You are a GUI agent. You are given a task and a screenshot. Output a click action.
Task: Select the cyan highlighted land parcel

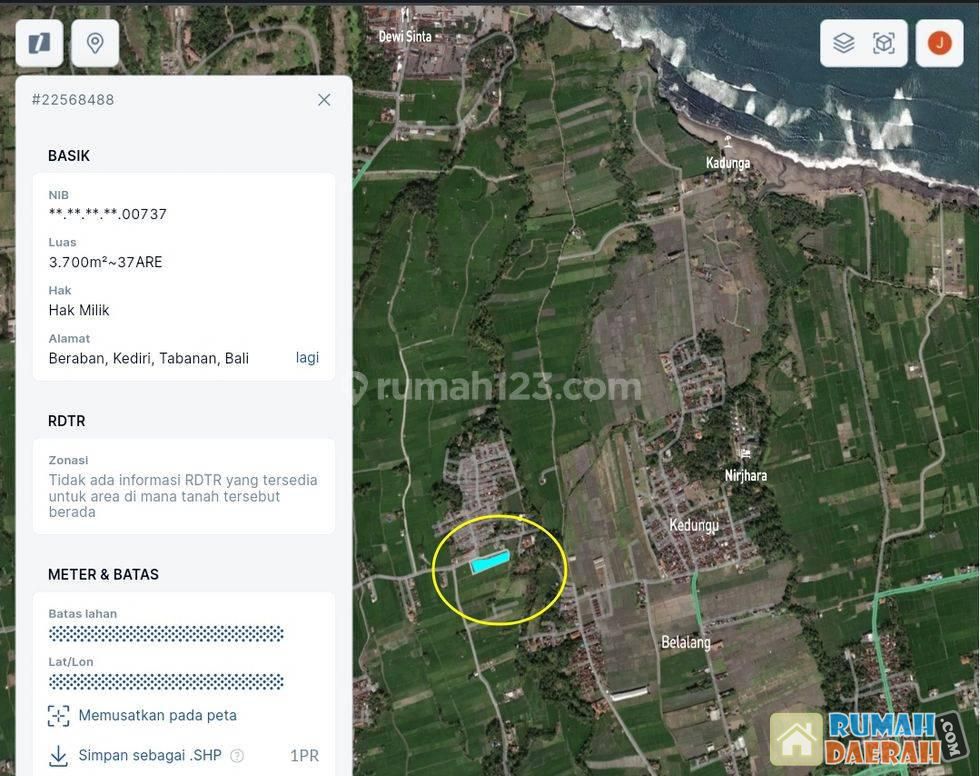point(490,562)
